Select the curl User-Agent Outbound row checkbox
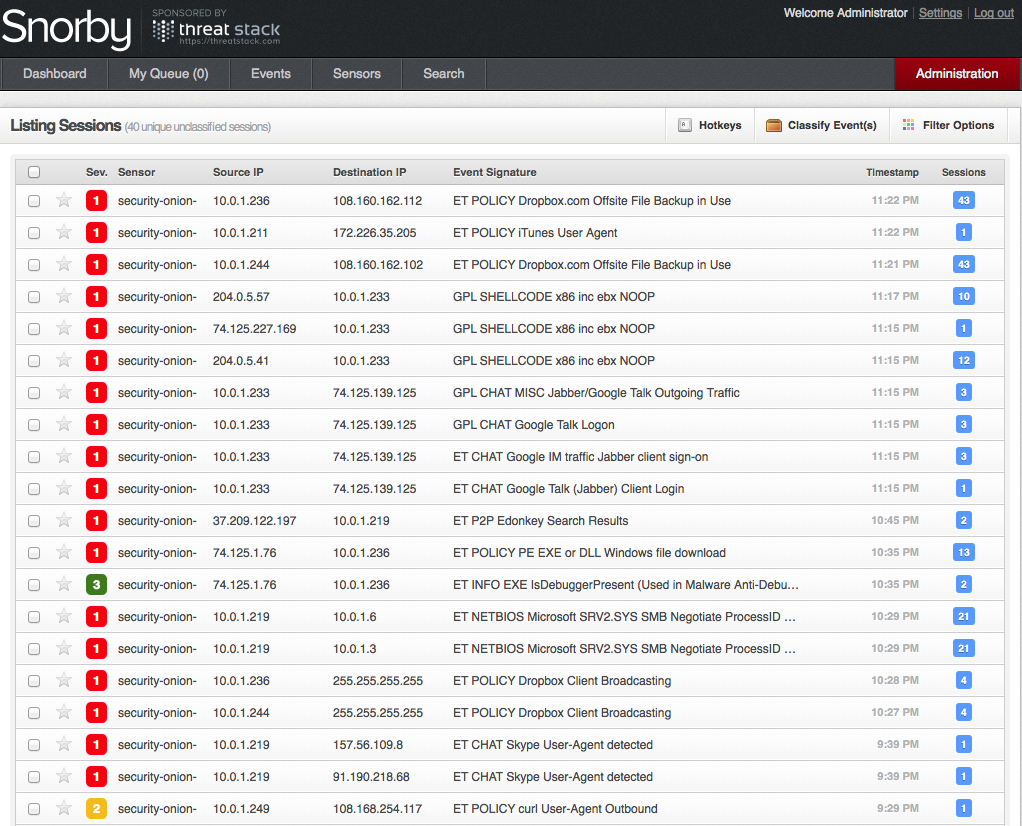Screen dimensions: 1022x826 pyautogui.click(x=34, y=809)
